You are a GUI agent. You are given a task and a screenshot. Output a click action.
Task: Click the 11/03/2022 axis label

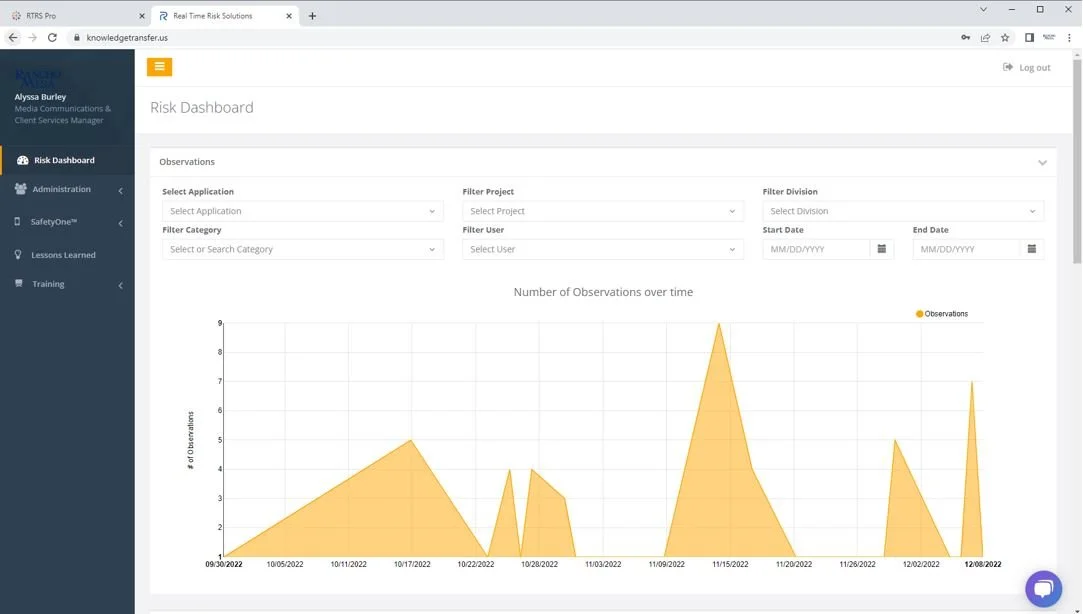(603, 564)
